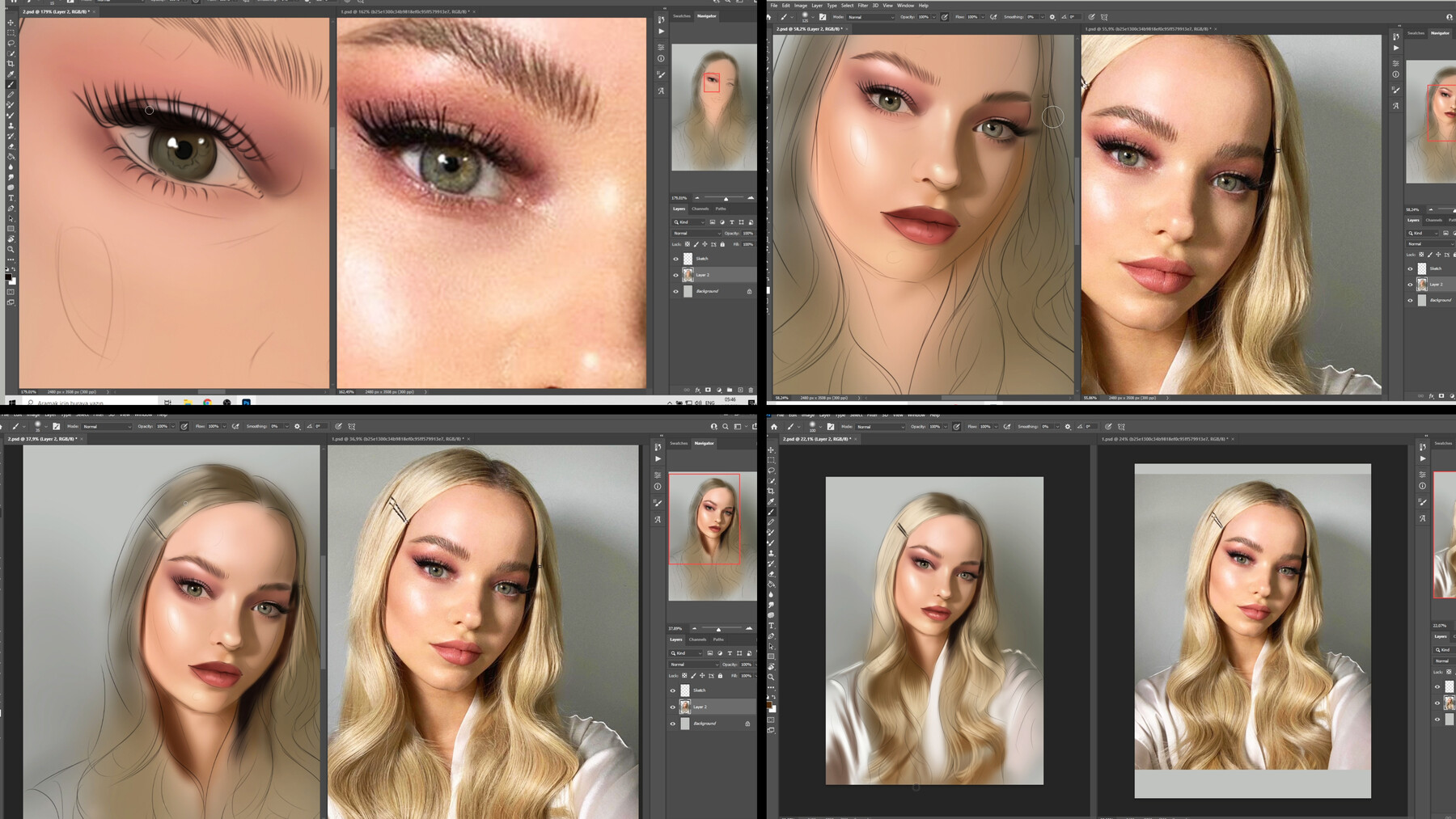1456x819 pixels.
Task: Hide the Sketch layer
Action: 676,259
